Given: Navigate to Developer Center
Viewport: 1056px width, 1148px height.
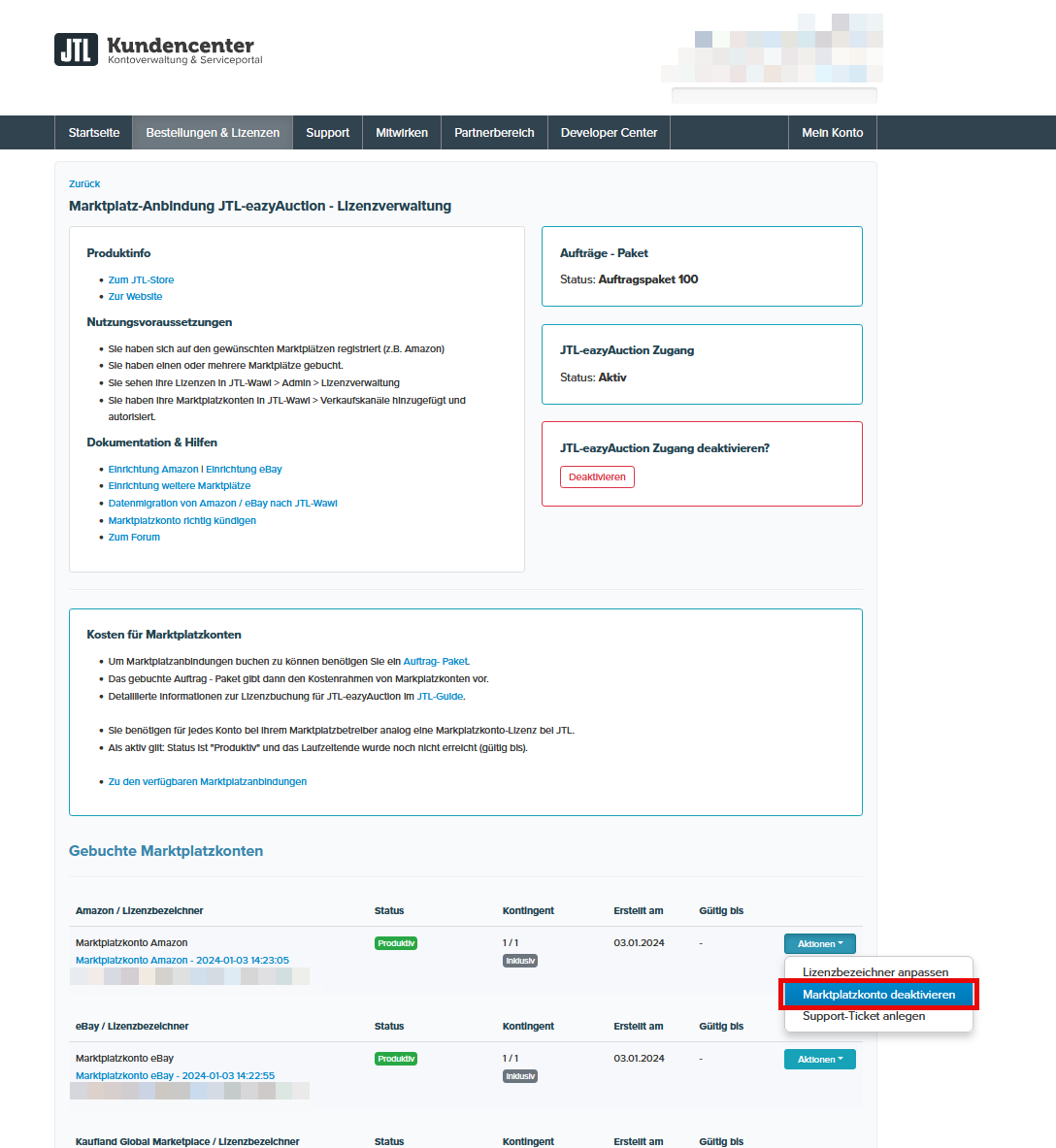Looking at the screenshot, I should click(609, 133).
